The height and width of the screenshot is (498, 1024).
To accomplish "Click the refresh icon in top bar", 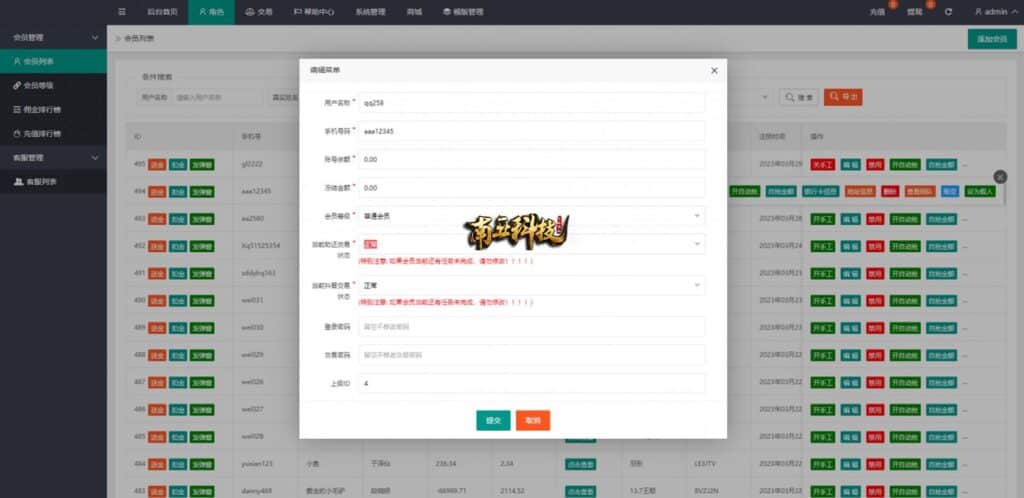I will tap(948, 12).
